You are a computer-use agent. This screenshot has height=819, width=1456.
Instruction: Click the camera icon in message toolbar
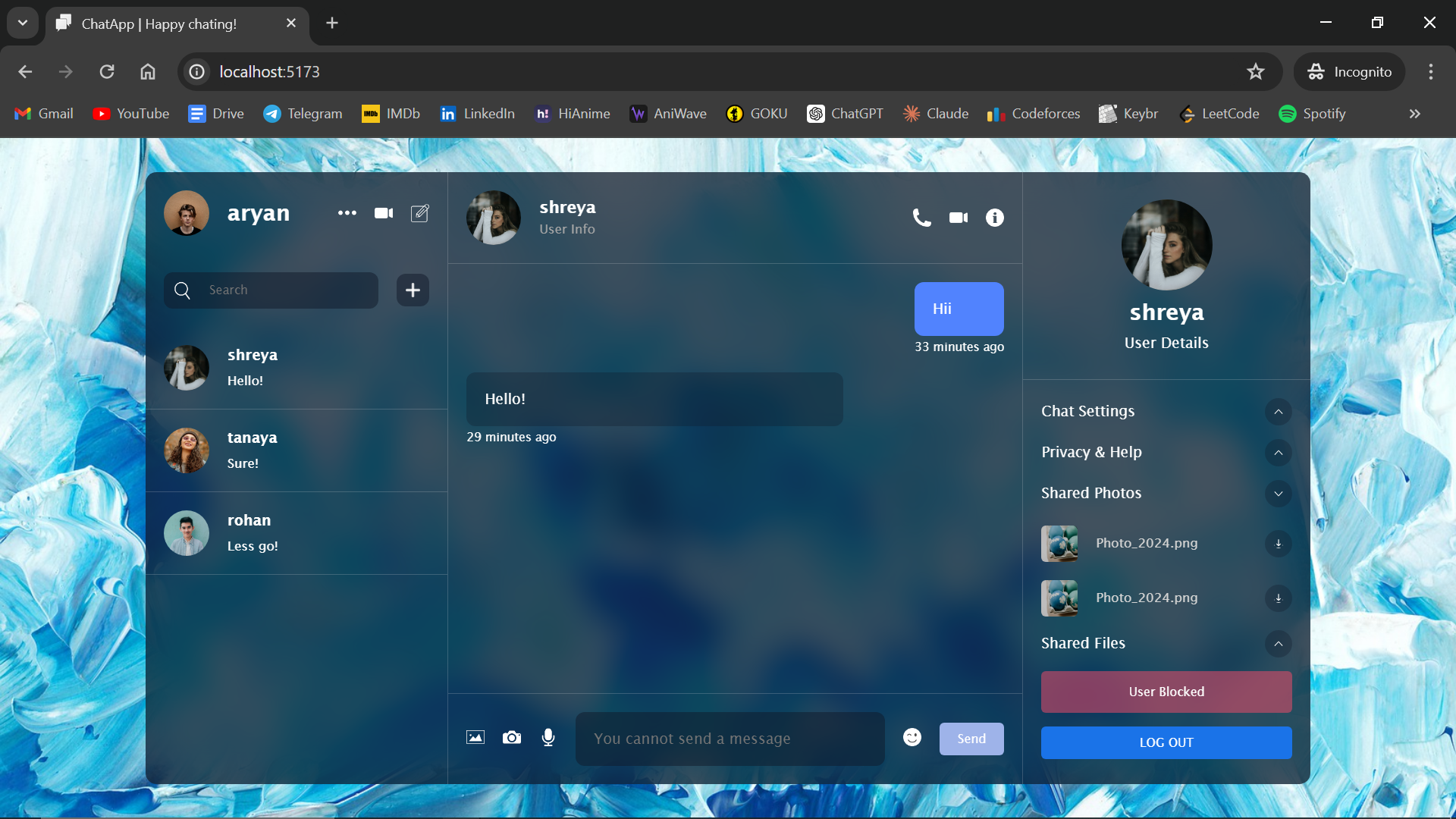511,738
